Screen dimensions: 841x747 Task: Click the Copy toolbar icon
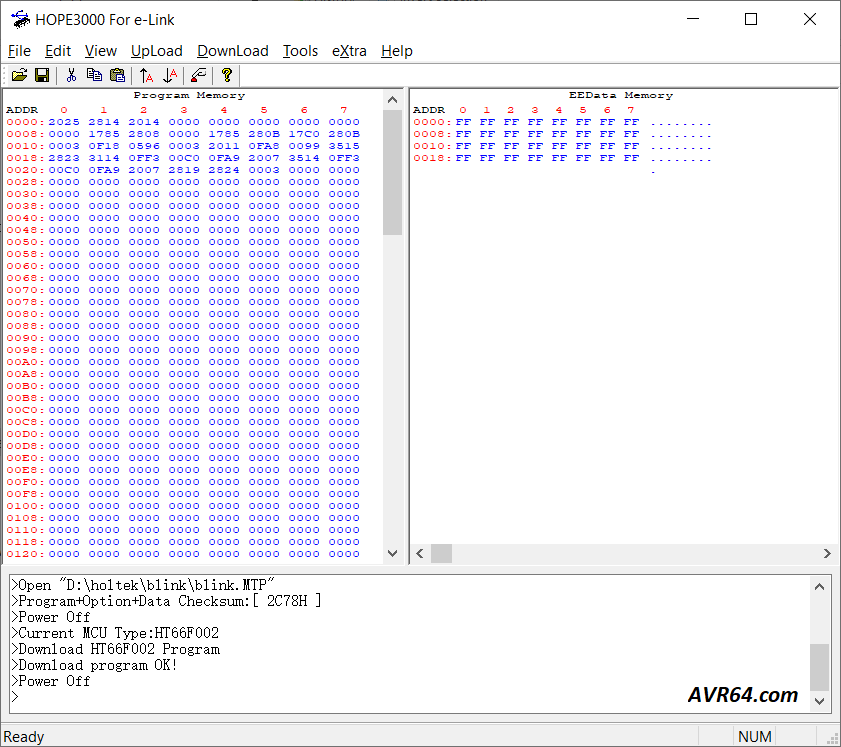point(95,75)
